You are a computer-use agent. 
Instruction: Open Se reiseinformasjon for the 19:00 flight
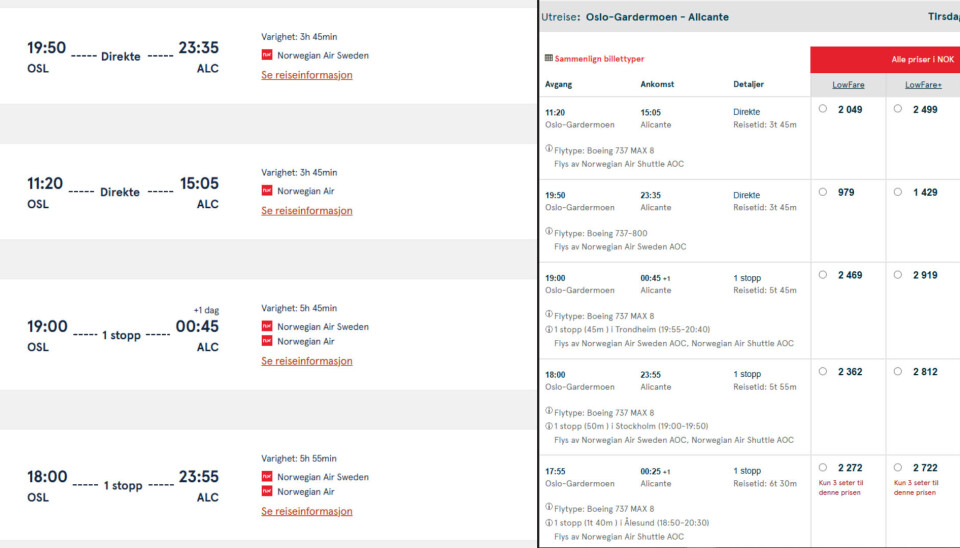pos(307,361)
